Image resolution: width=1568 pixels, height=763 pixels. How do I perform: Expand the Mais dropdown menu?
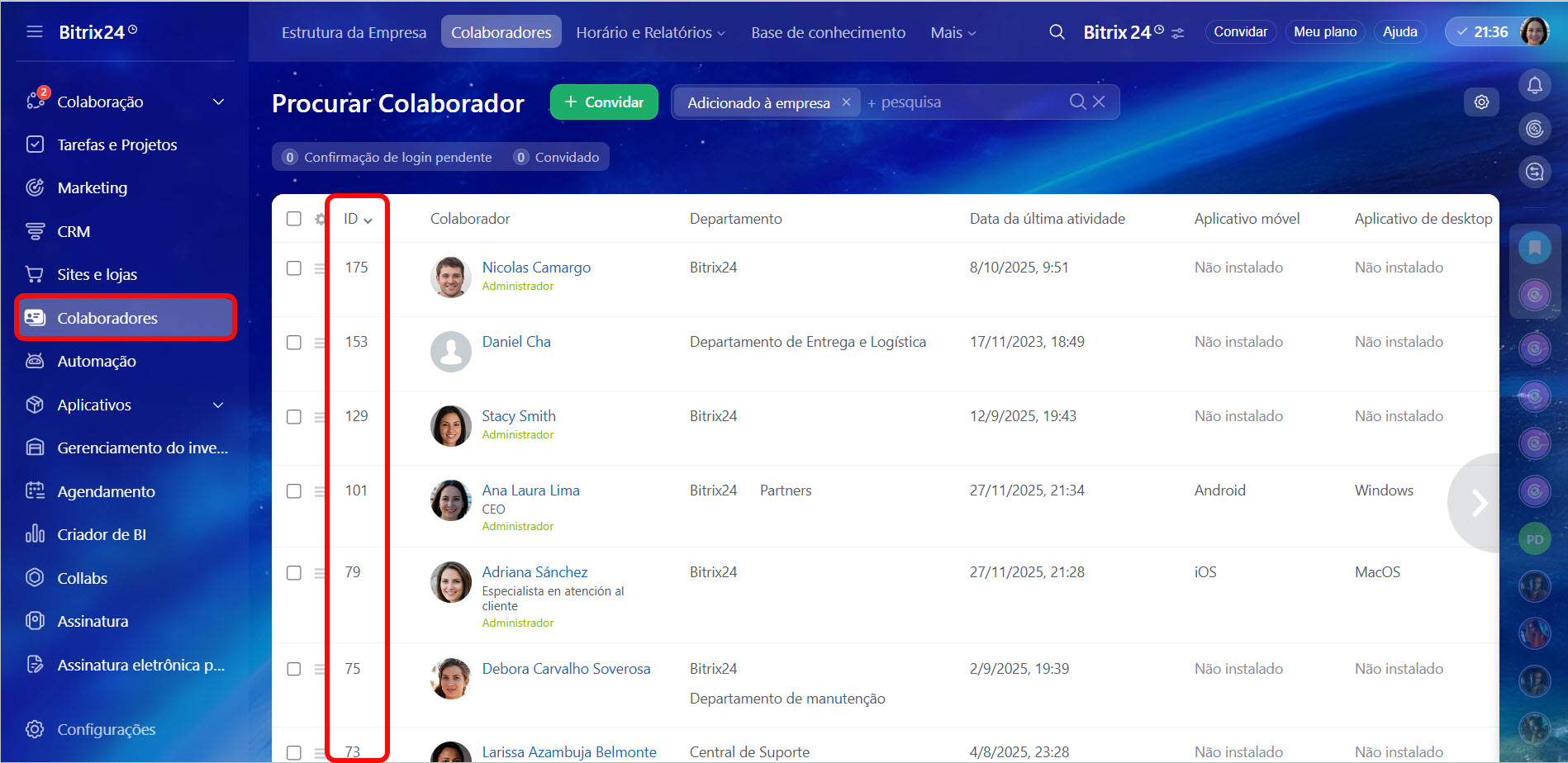coord(953,32)
